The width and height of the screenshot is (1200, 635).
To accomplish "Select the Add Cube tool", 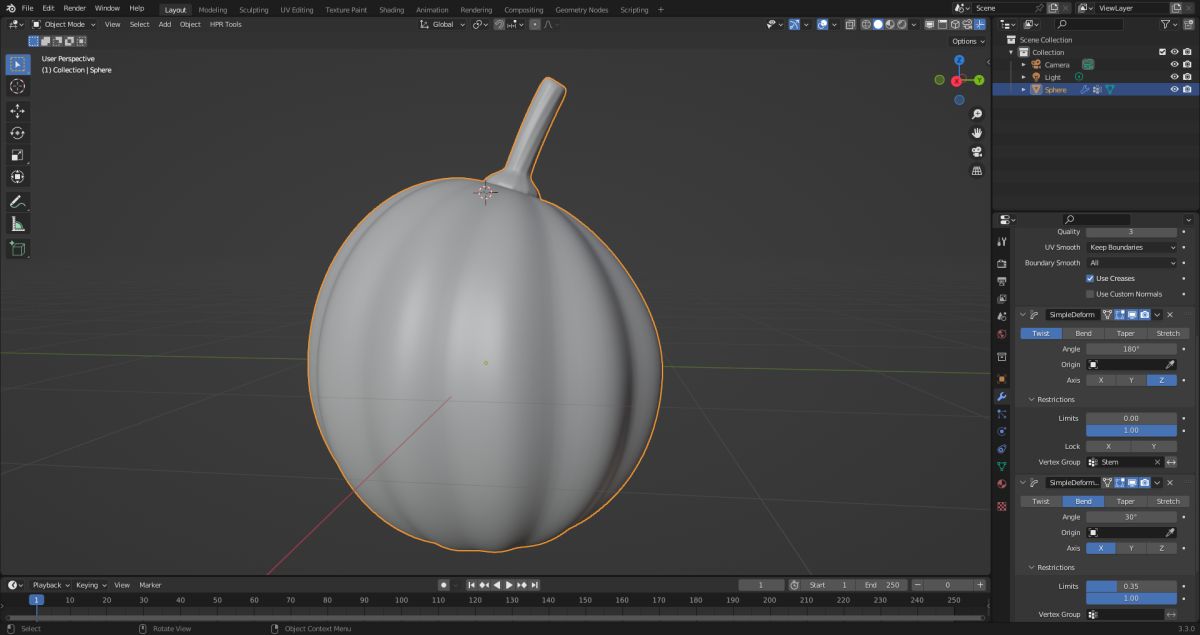I will [x=17, y=249].
